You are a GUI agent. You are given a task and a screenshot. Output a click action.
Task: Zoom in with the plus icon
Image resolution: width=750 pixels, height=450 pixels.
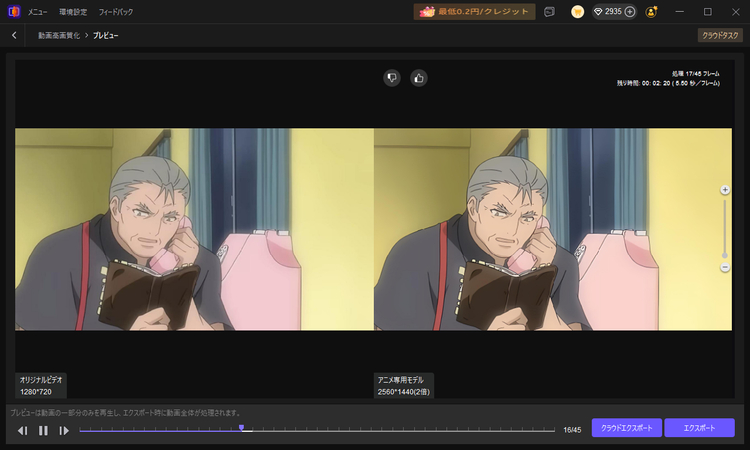point(725,190)
